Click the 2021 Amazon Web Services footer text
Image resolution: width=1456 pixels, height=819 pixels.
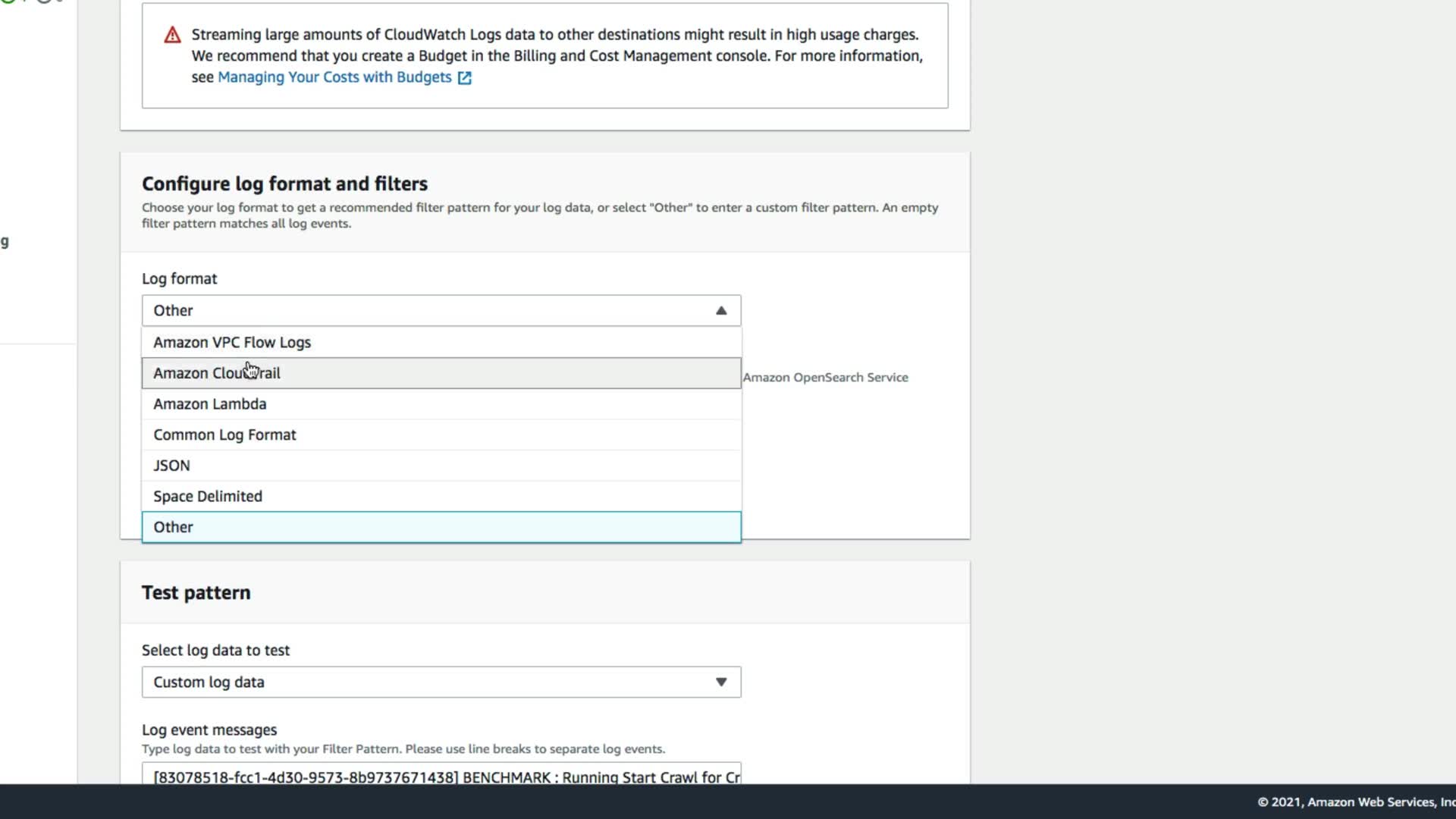point(1354,802)
